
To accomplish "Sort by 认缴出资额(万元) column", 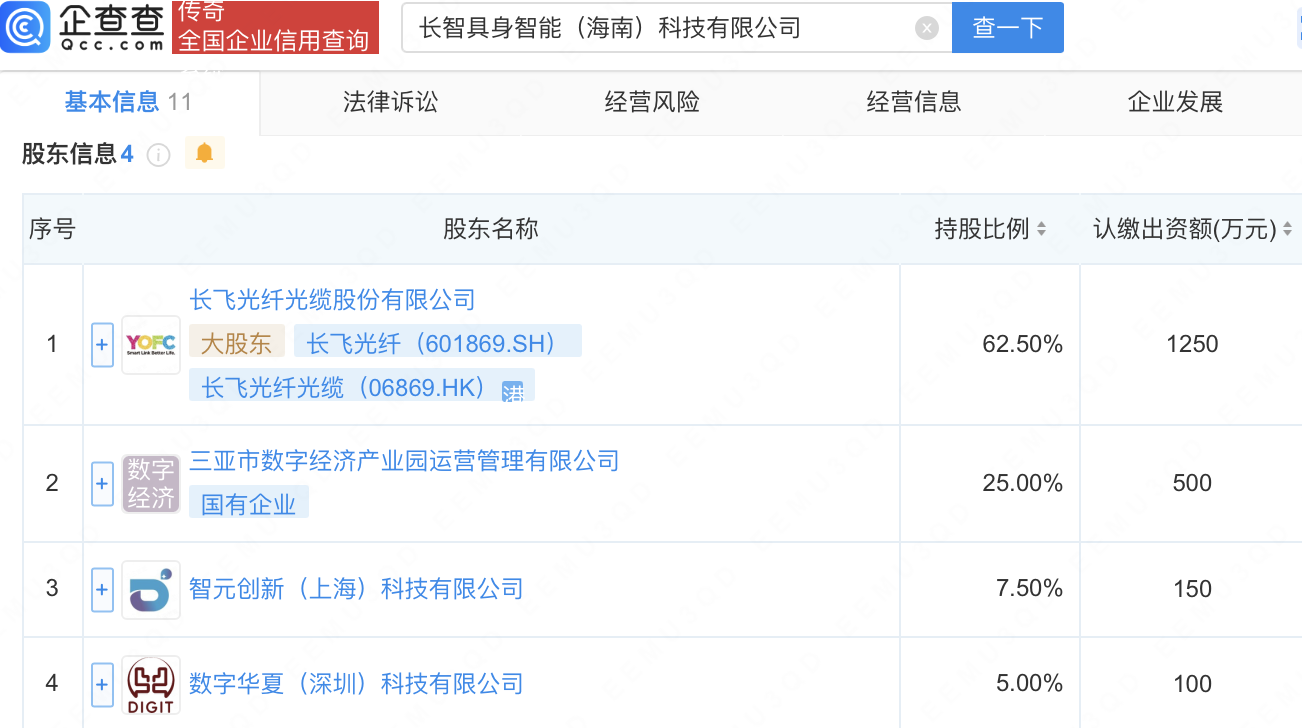I will coord(1287,229).
